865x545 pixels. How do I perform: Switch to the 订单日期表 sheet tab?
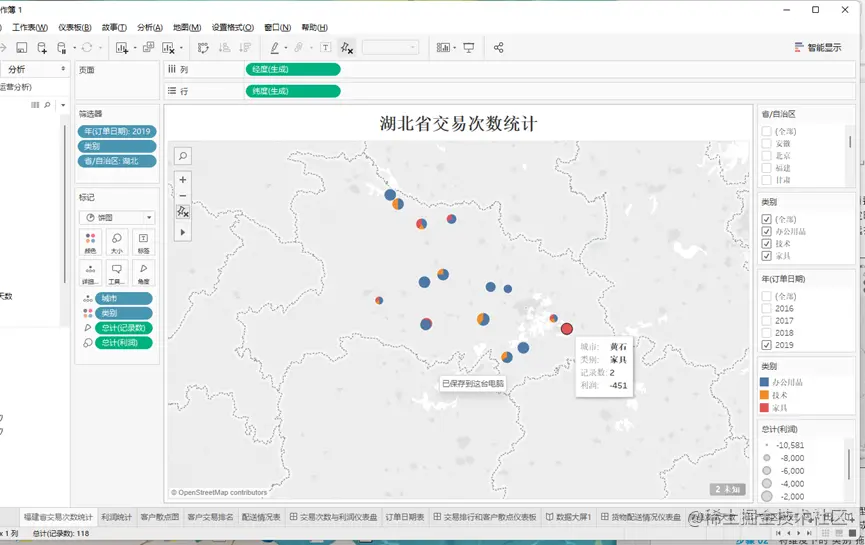click(404, 517)
